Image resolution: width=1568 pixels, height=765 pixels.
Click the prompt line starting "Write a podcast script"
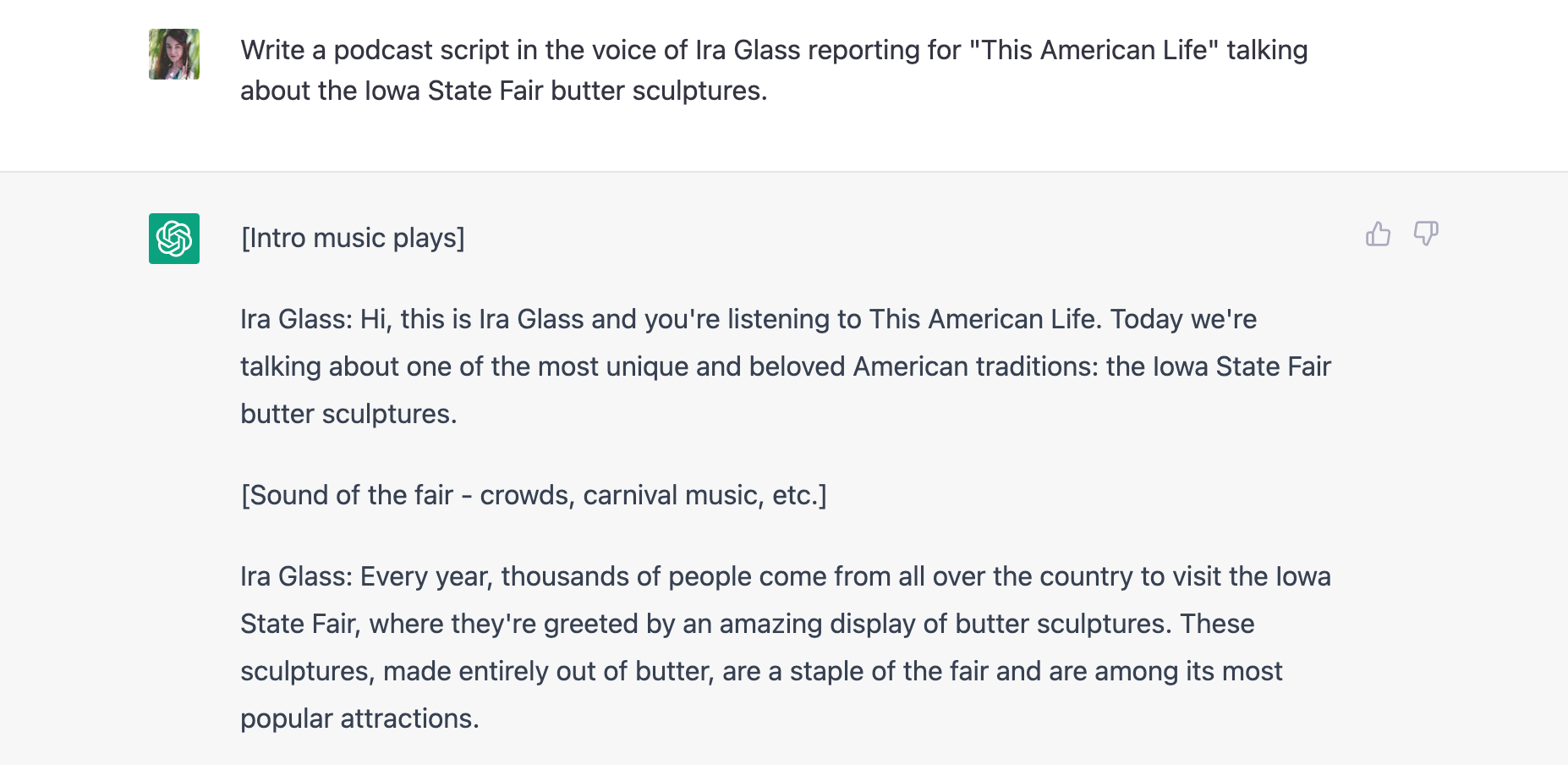coord(773,50)
